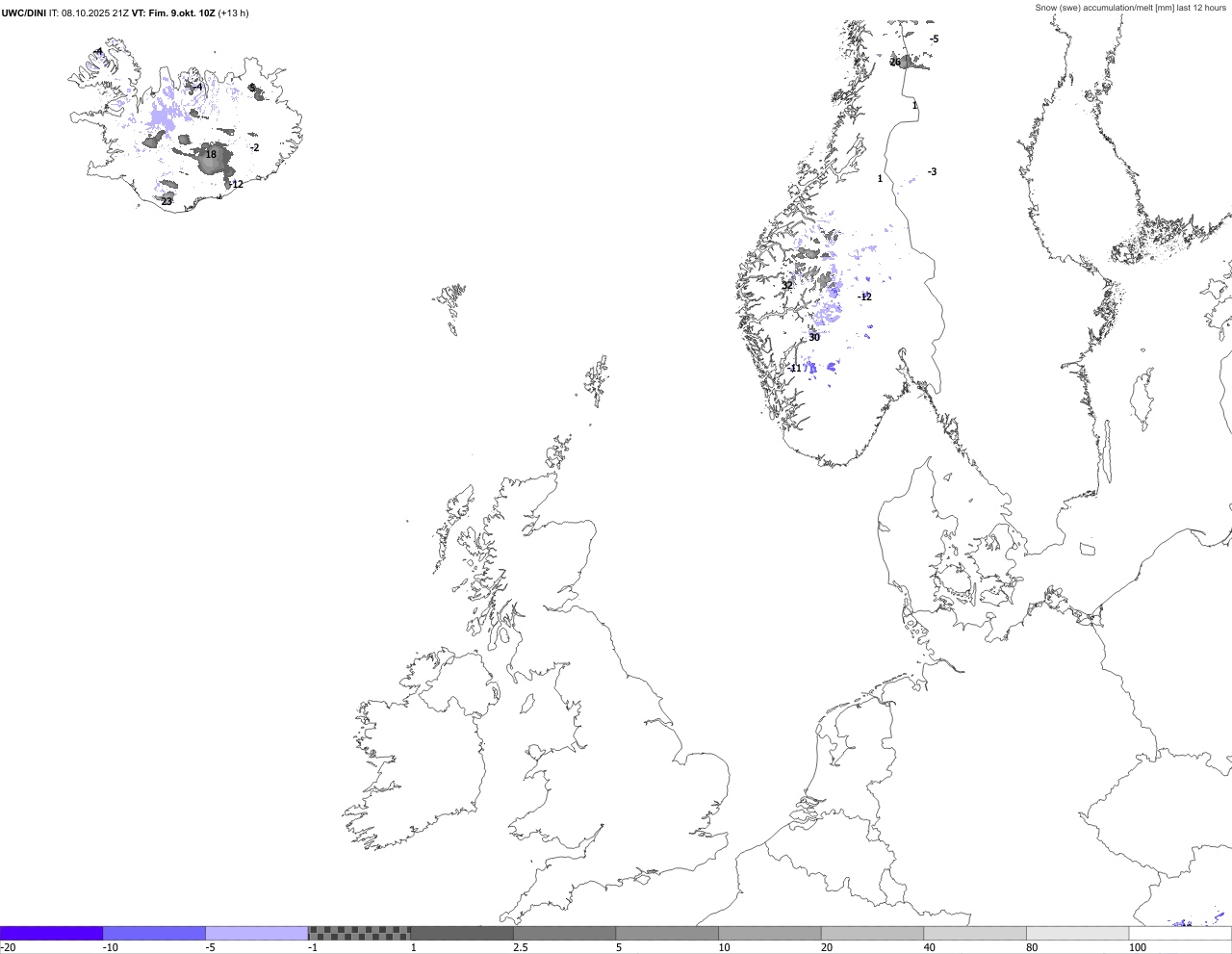Click the Snow (swe) accumulation/melt caption
The width and height of the screenshot is (1232, 954).
[x=1131, y=8]
